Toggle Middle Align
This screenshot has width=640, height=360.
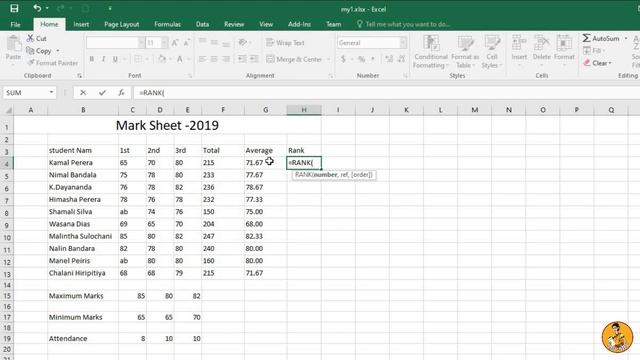coord(214,42)
